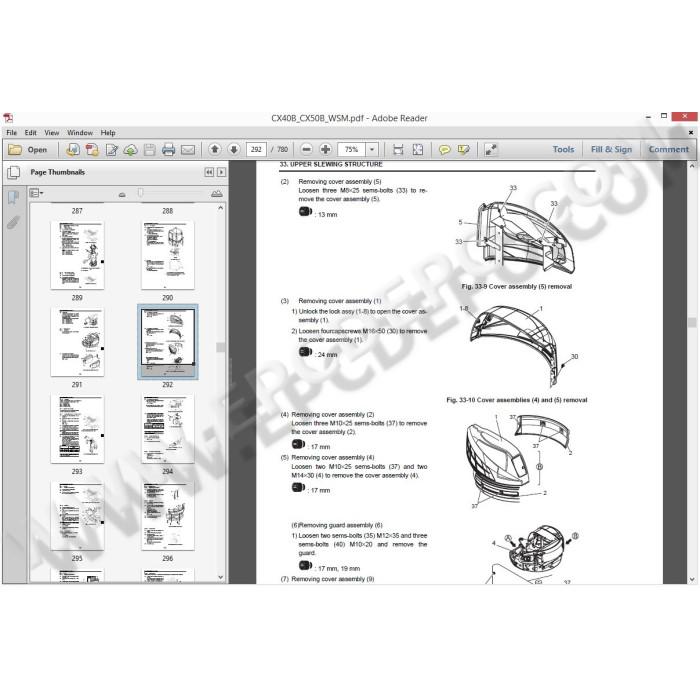Zoom out with the minus icon

tap(306, 150)
